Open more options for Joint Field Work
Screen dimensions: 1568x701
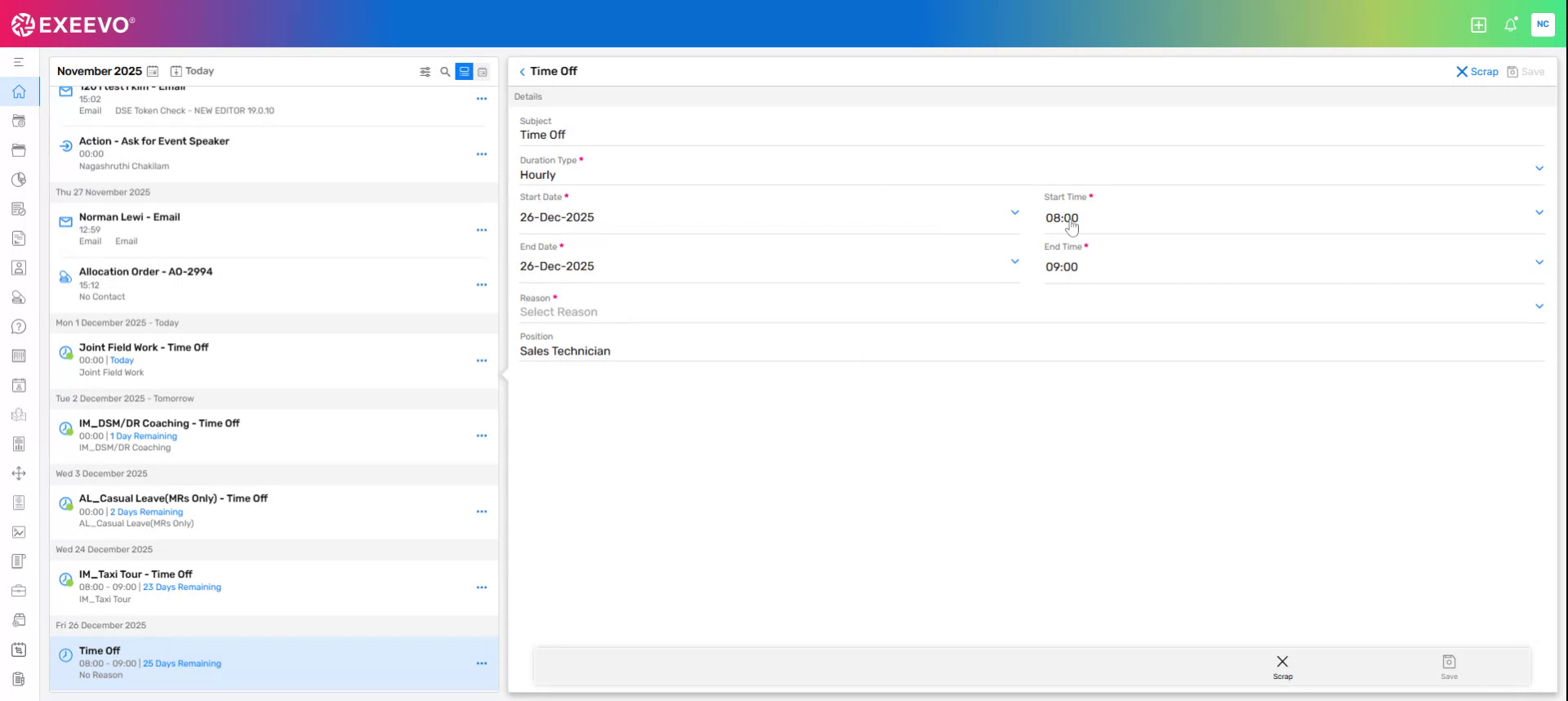click(x=482, y=360)
